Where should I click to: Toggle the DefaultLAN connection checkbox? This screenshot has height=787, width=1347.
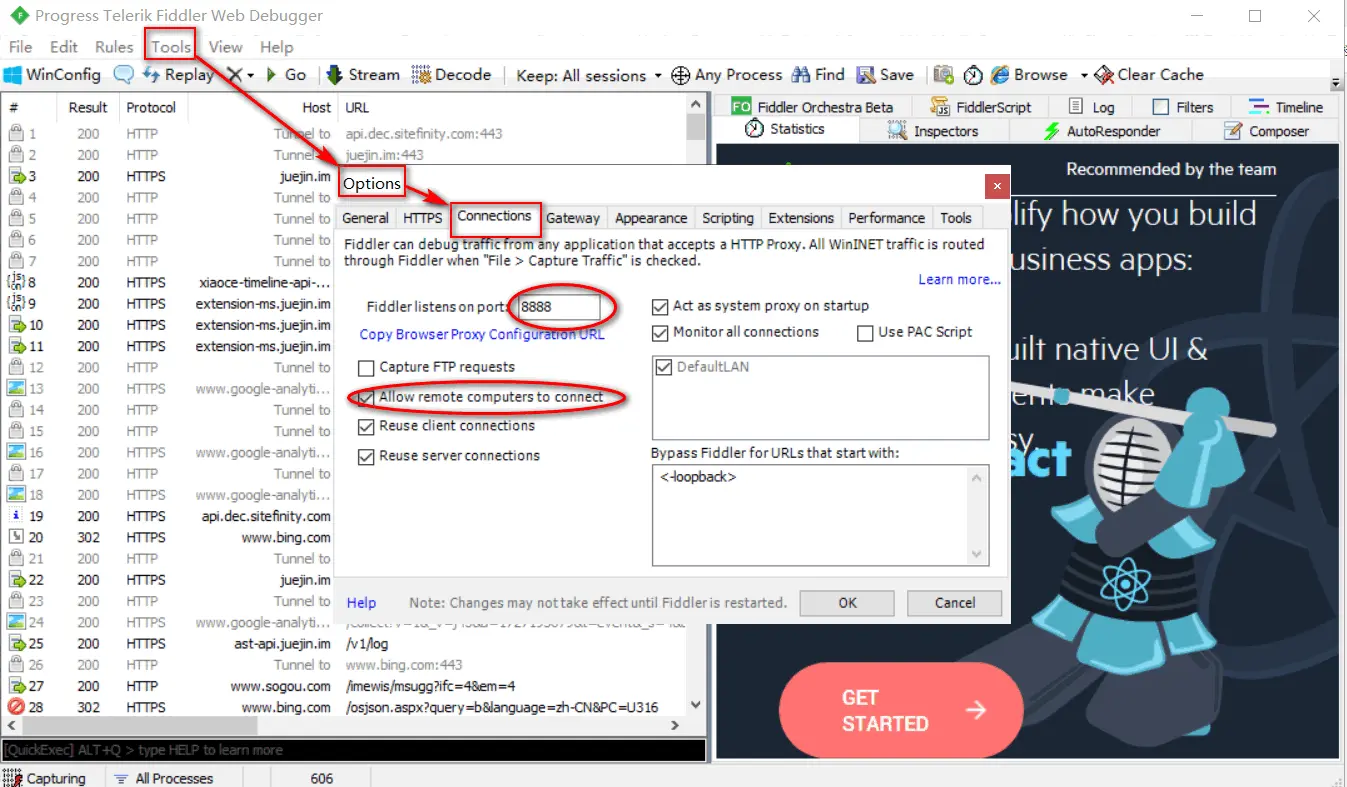click(x=665, y=367)
